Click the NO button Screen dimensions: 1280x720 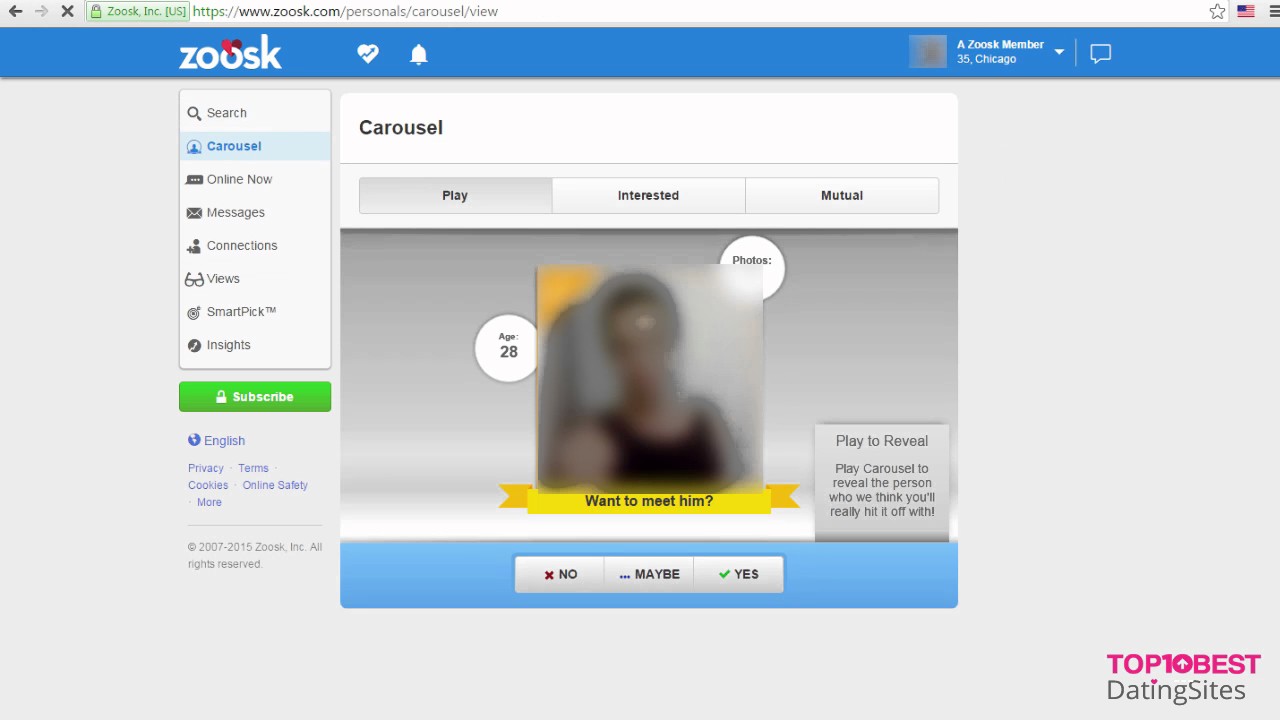point(560,574)
